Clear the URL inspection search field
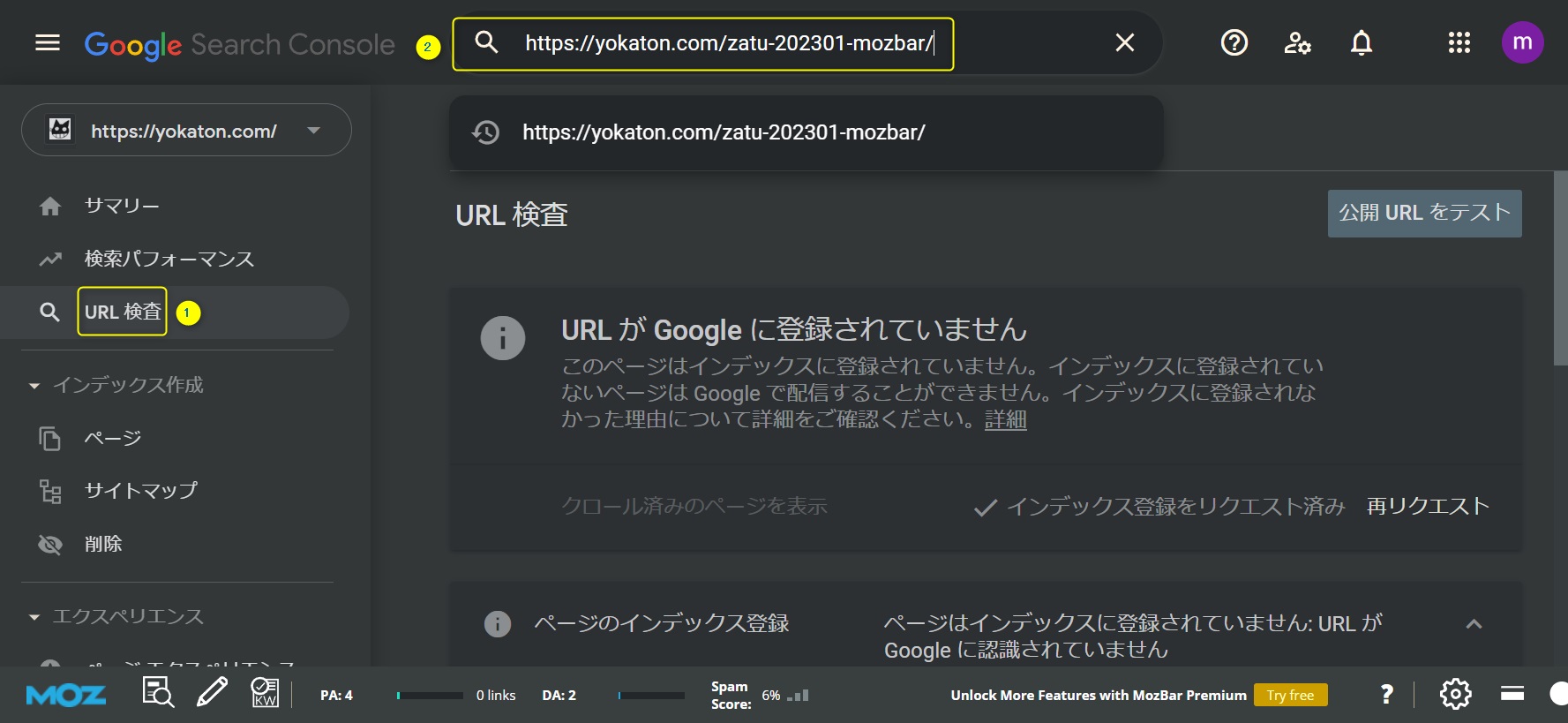Image resolution: width=1568 pixels, height=723 pixels. 1124,42
